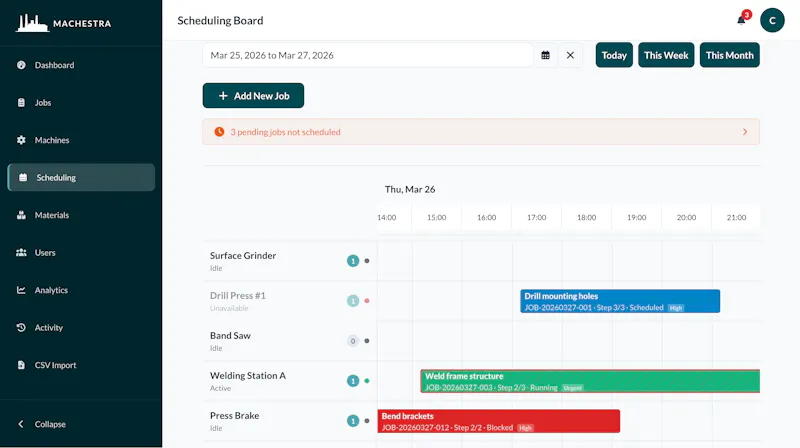Screen dimensions: 800x448
Task: Click the 14:00 time header
Action: [x=386, y=217]
